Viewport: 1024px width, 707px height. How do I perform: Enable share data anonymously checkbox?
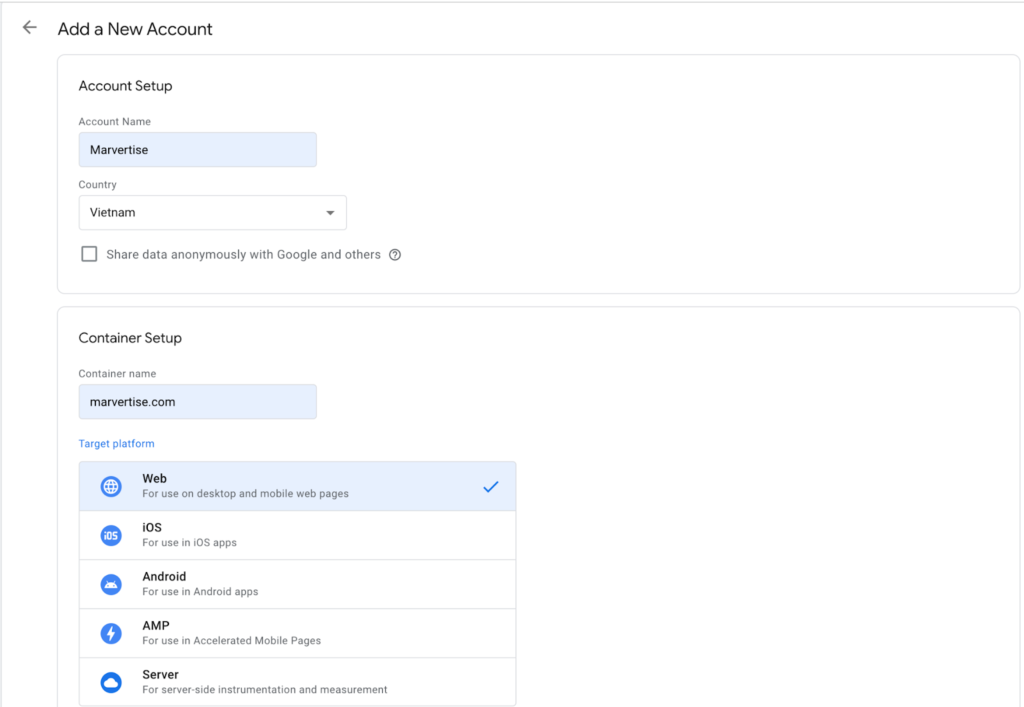coord(89,254)
